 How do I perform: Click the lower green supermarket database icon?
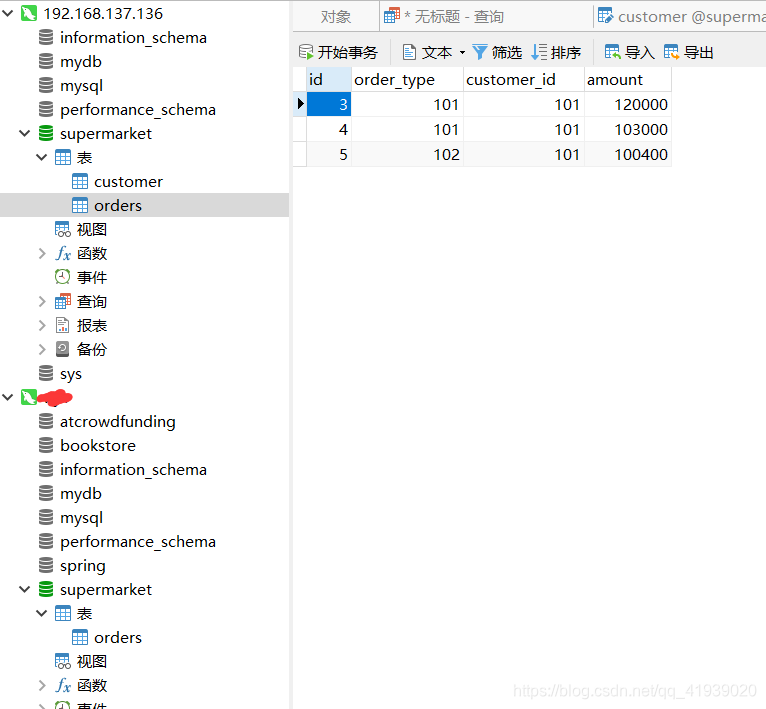(x=46, y=589)
